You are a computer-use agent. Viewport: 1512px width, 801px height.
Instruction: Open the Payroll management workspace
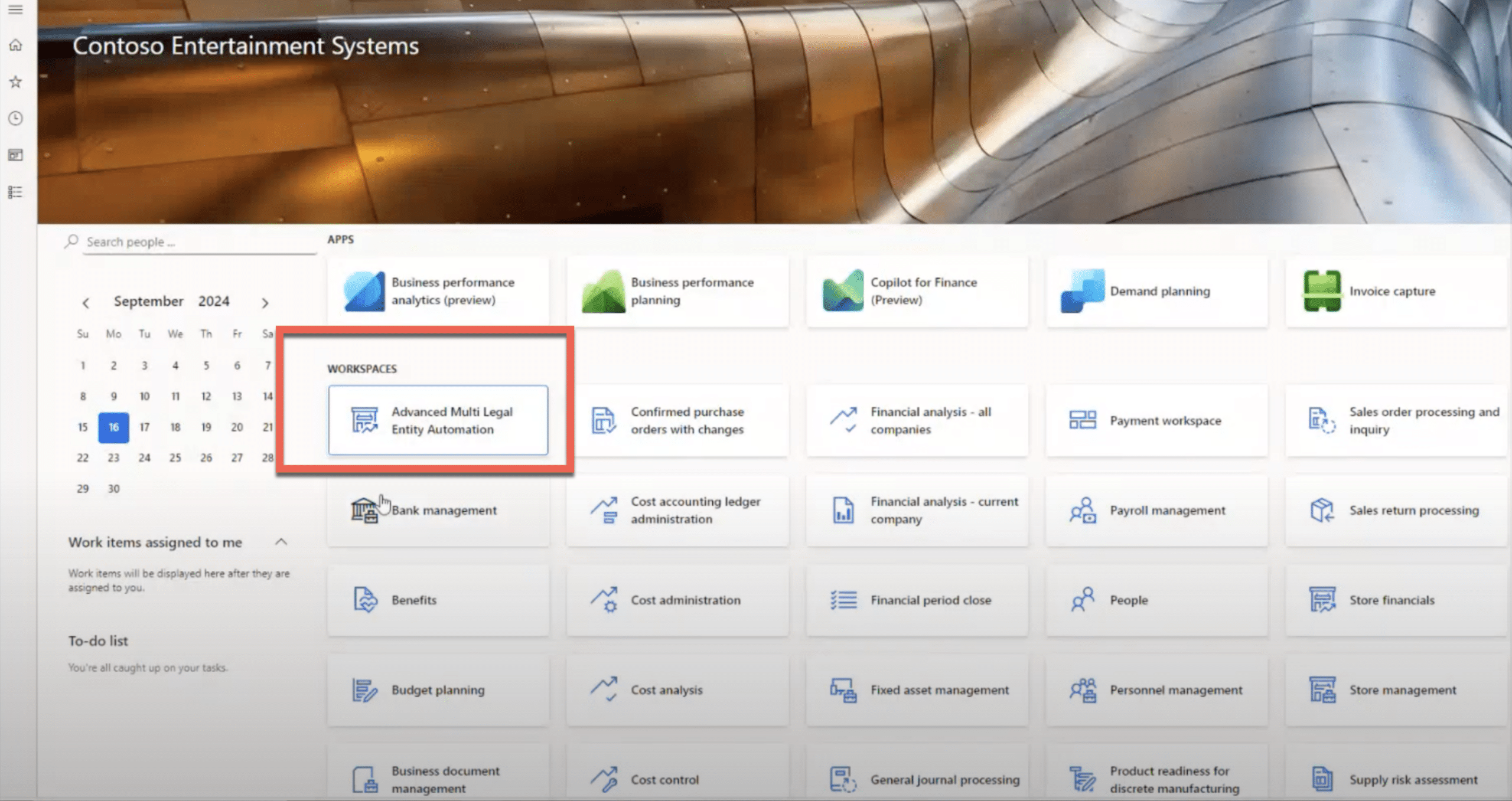[x=1157, y=510]
